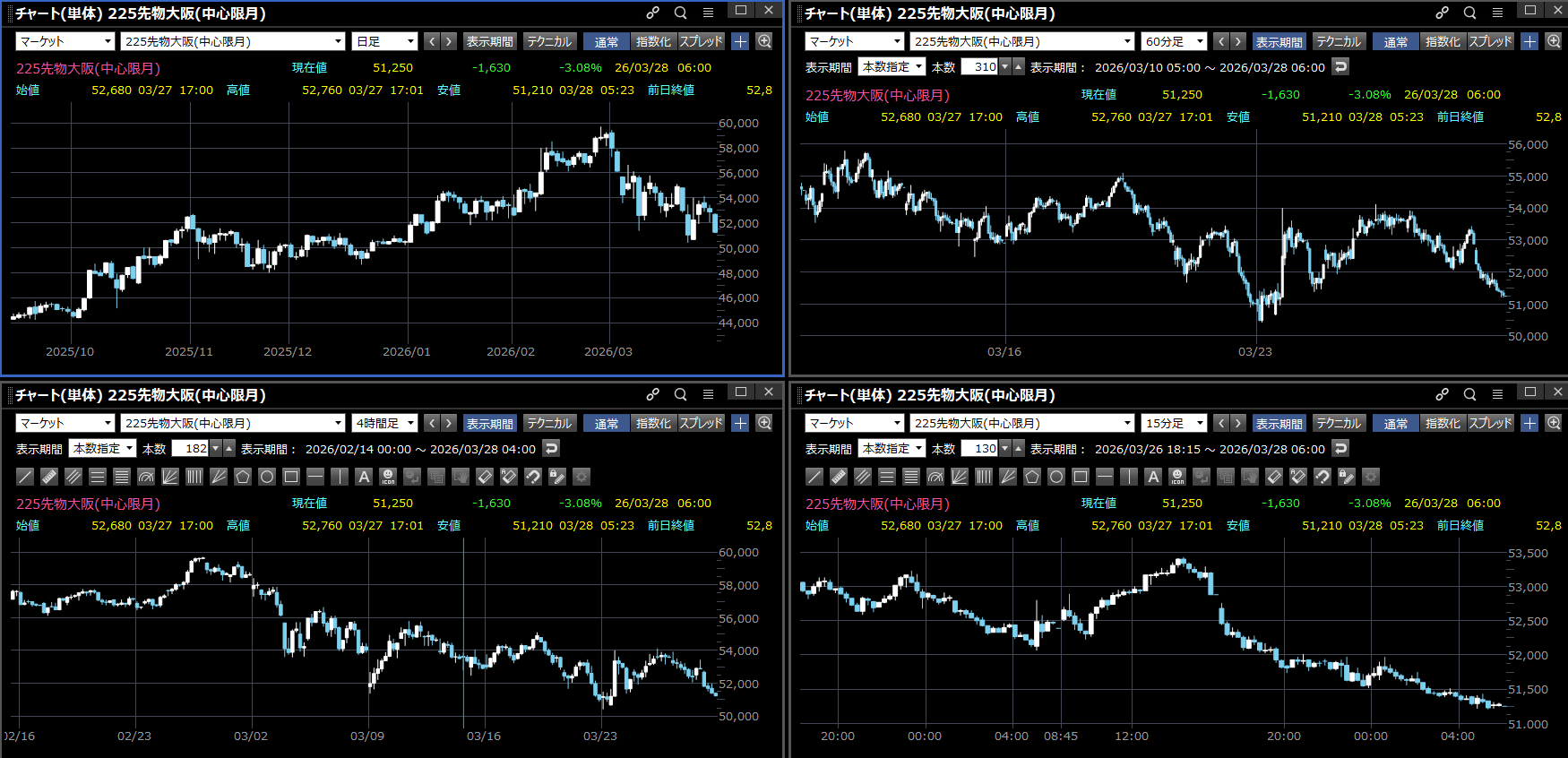Image resolution: width=1568 pixels, height=758 pixels.
Task: Open the hamburger menu in the 日足 chart title bar
Action: click(x=708, y=13)
